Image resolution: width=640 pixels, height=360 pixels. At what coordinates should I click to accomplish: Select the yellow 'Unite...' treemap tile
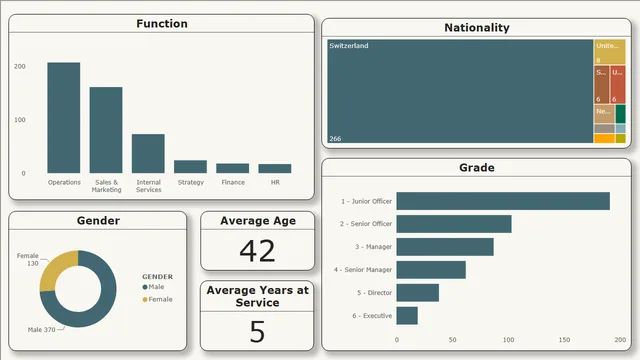point(609,52)
